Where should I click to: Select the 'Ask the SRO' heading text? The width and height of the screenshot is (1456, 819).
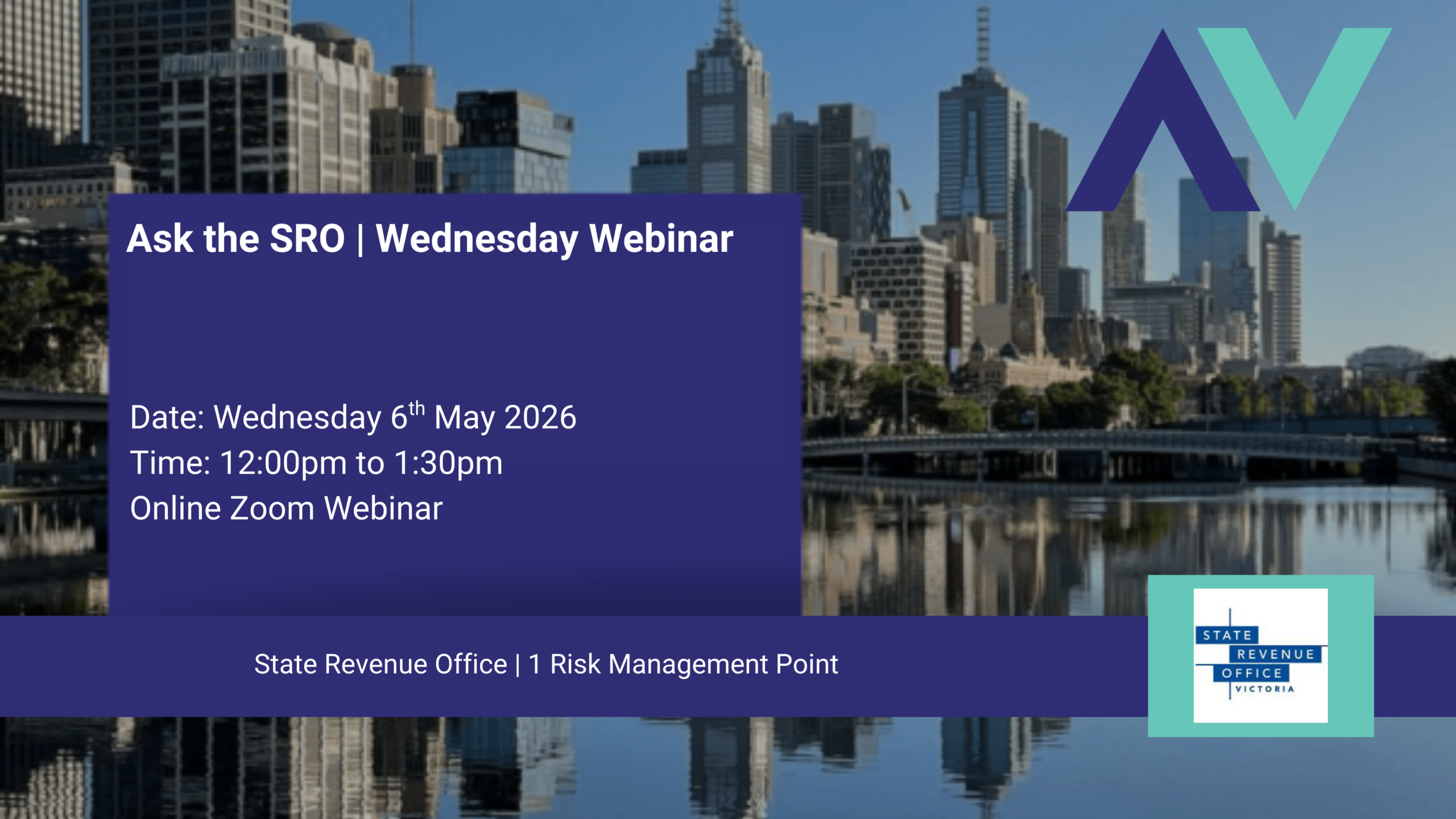[235, 238]
